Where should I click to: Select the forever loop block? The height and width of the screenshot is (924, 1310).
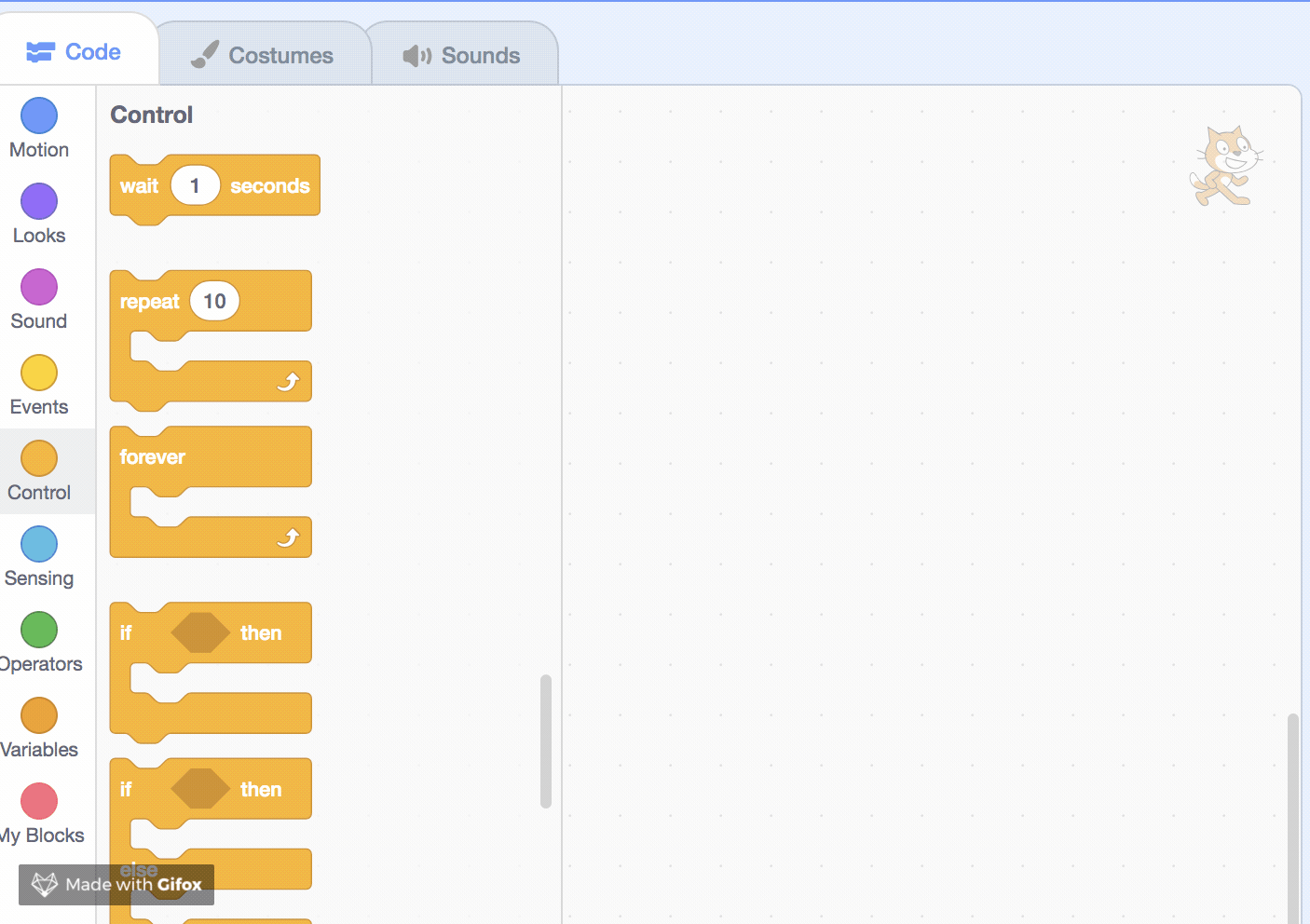[x=152, y=456]
